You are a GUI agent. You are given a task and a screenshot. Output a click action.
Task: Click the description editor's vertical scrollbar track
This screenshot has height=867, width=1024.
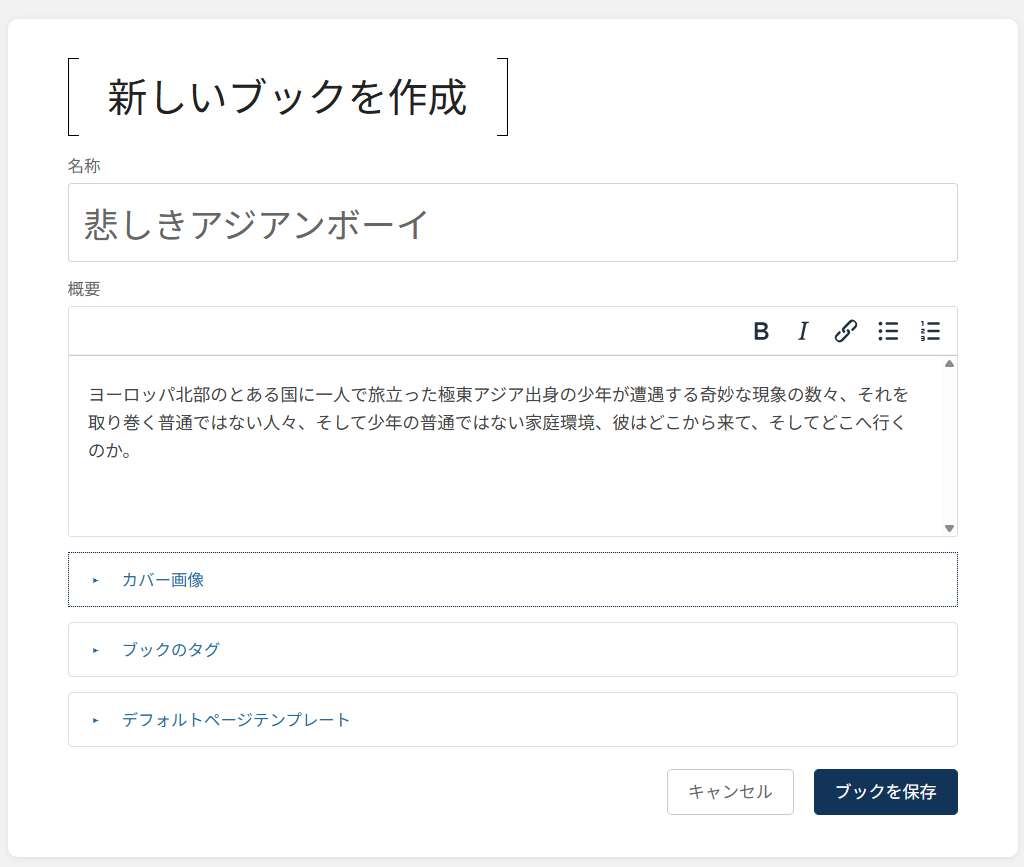click(949, 445)
